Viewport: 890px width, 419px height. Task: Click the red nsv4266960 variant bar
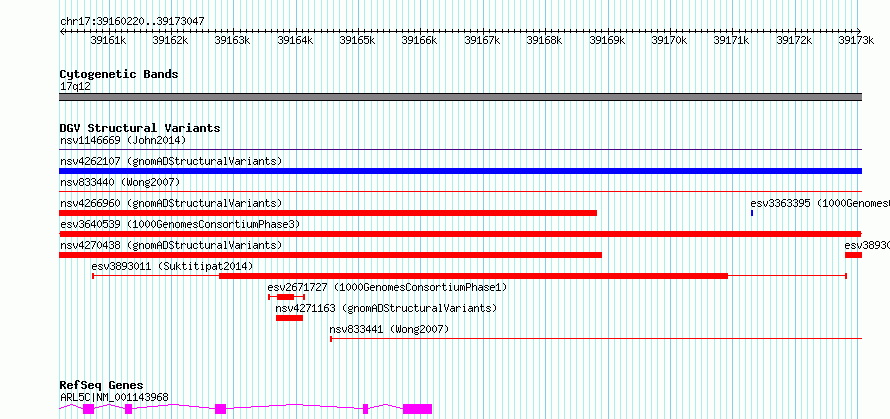coord(328,213)
